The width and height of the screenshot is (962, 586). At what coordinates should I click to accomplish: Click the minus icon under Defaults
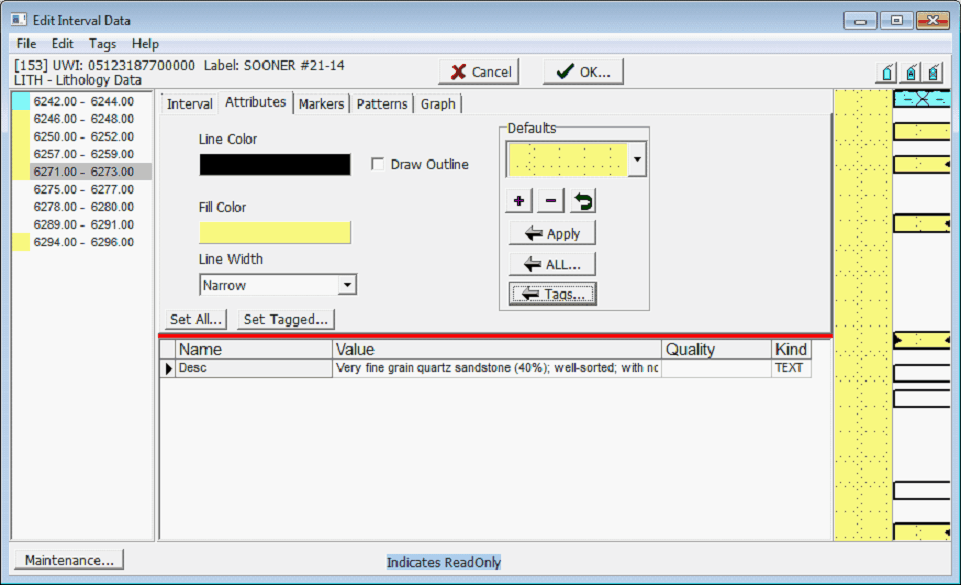[x=551, y=201]
